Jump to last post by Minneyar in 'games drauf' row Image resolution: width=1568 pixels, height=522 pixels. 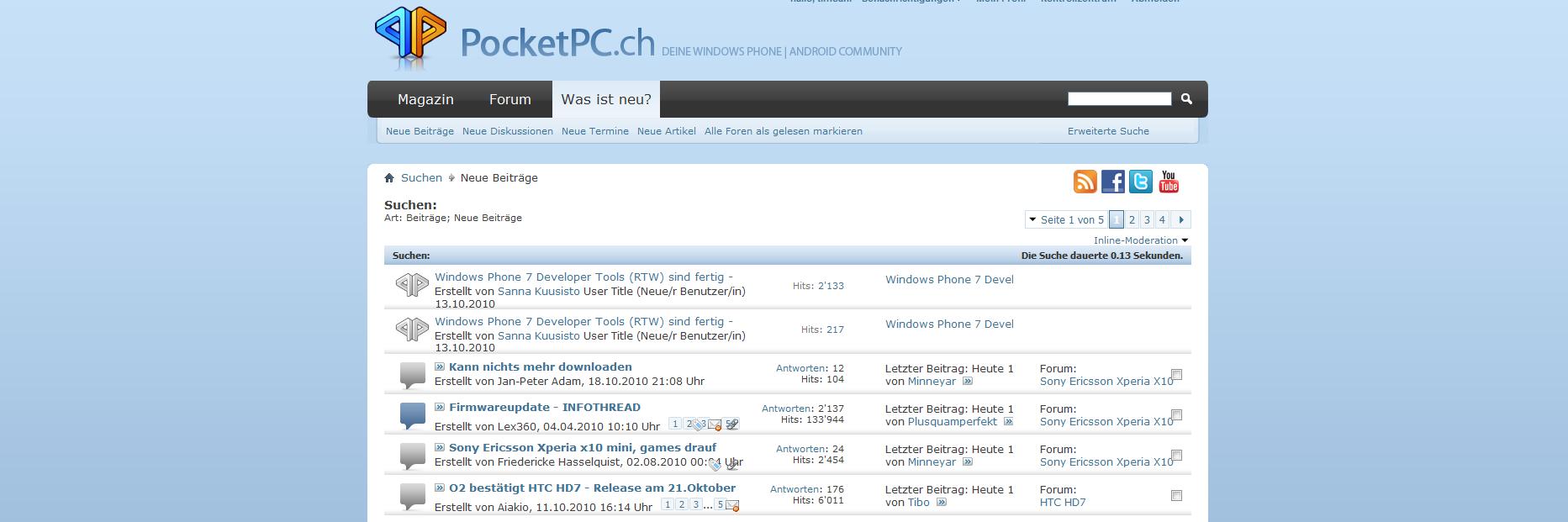click(x=967, y=462)
